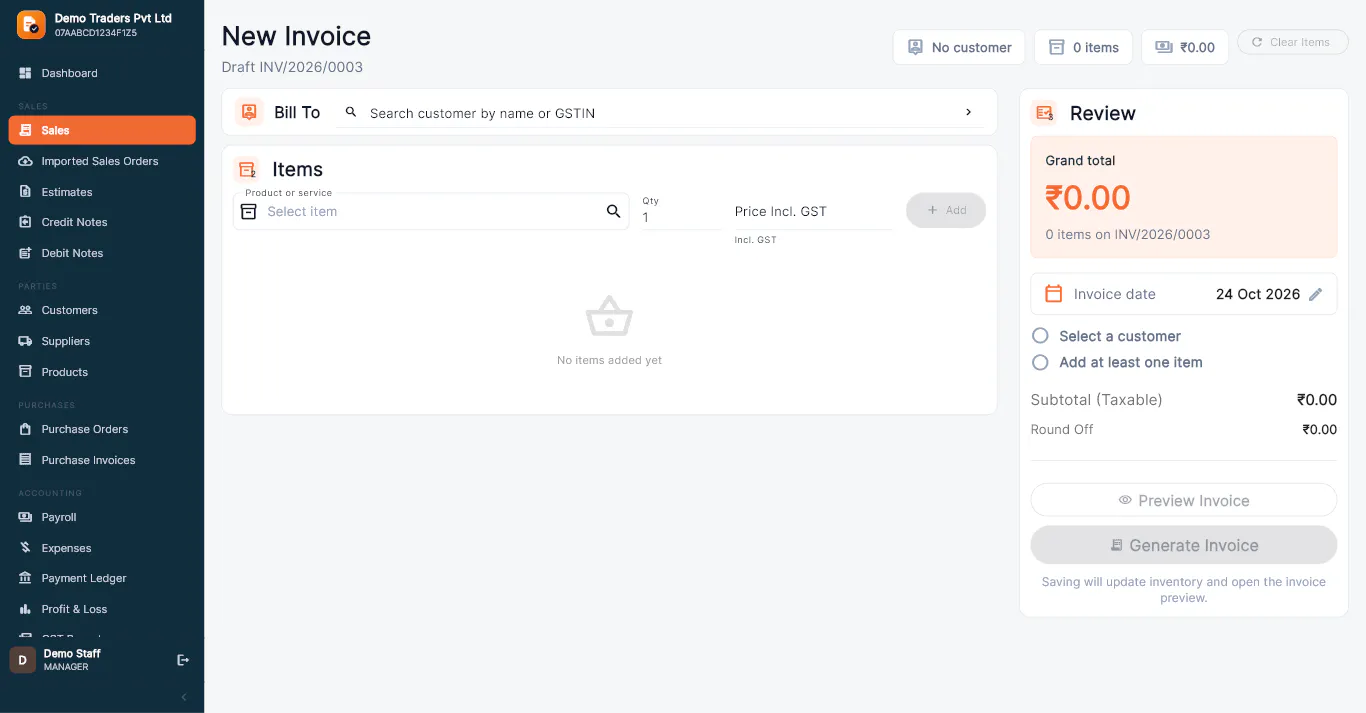1366x713 pixels.
Task: Click the Customers sidebar icon
Action: pos(26,310)
